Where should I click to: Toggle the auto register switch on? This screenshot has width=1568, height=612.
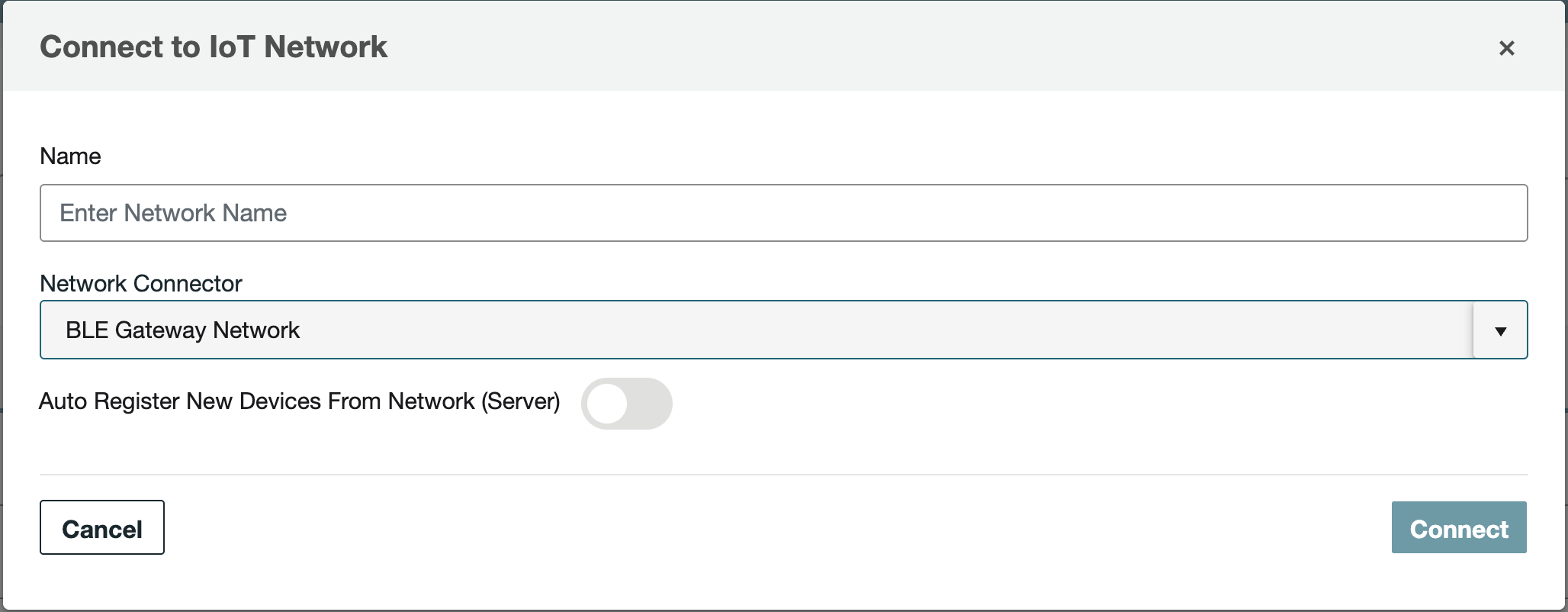626,404
